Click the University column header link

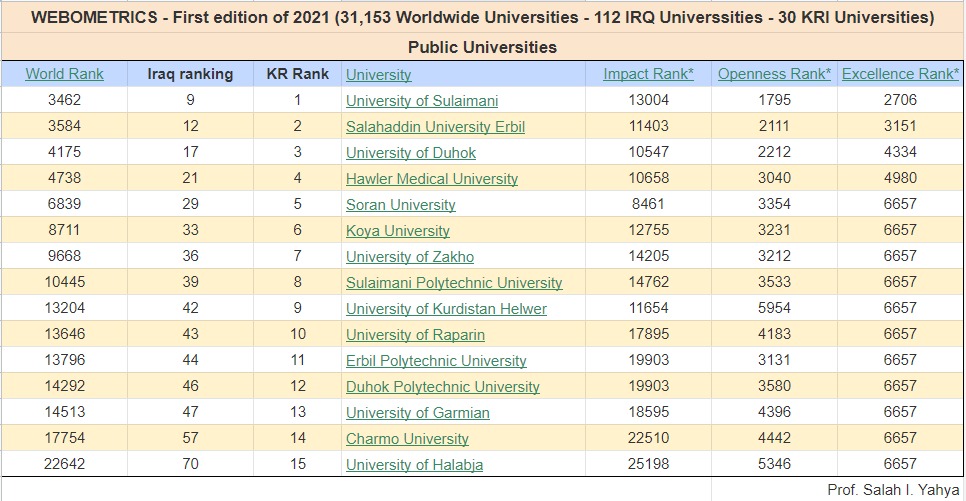point(378,75)
